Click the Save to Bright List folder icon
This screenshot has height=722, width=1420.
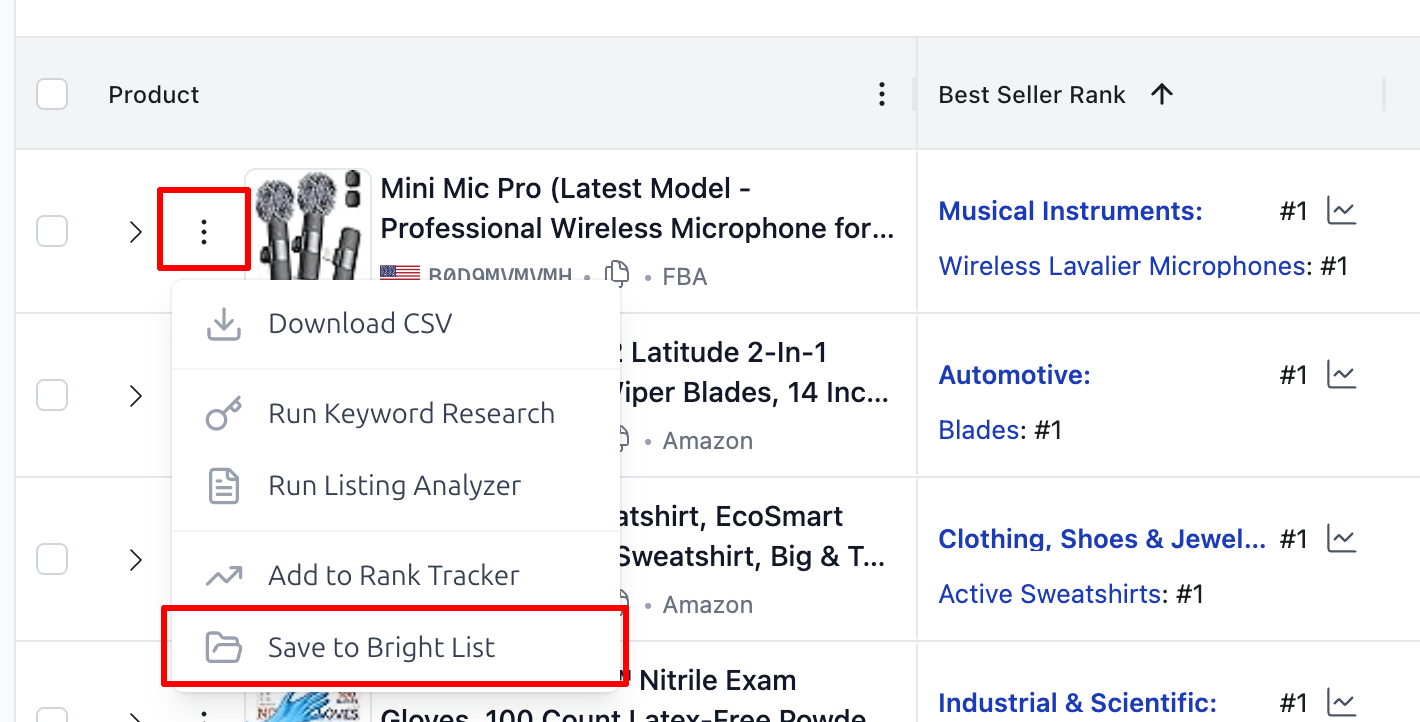coord(224,647)
